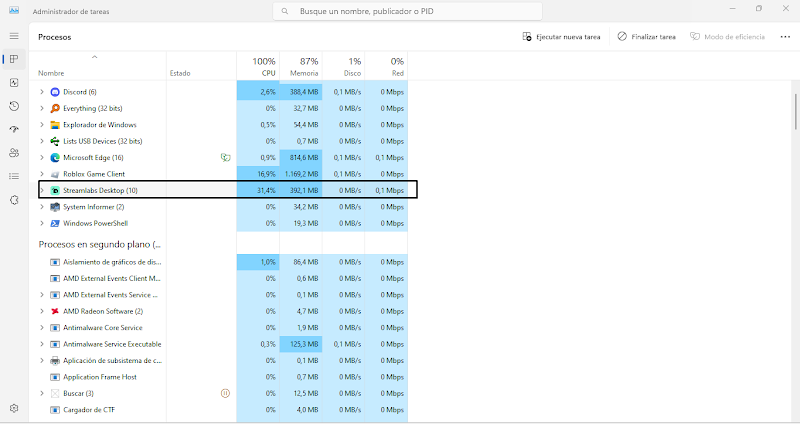The height and width of the screenshot is (424, 800).
Task: Click the System Informer icon
Action: coord(55,207)
